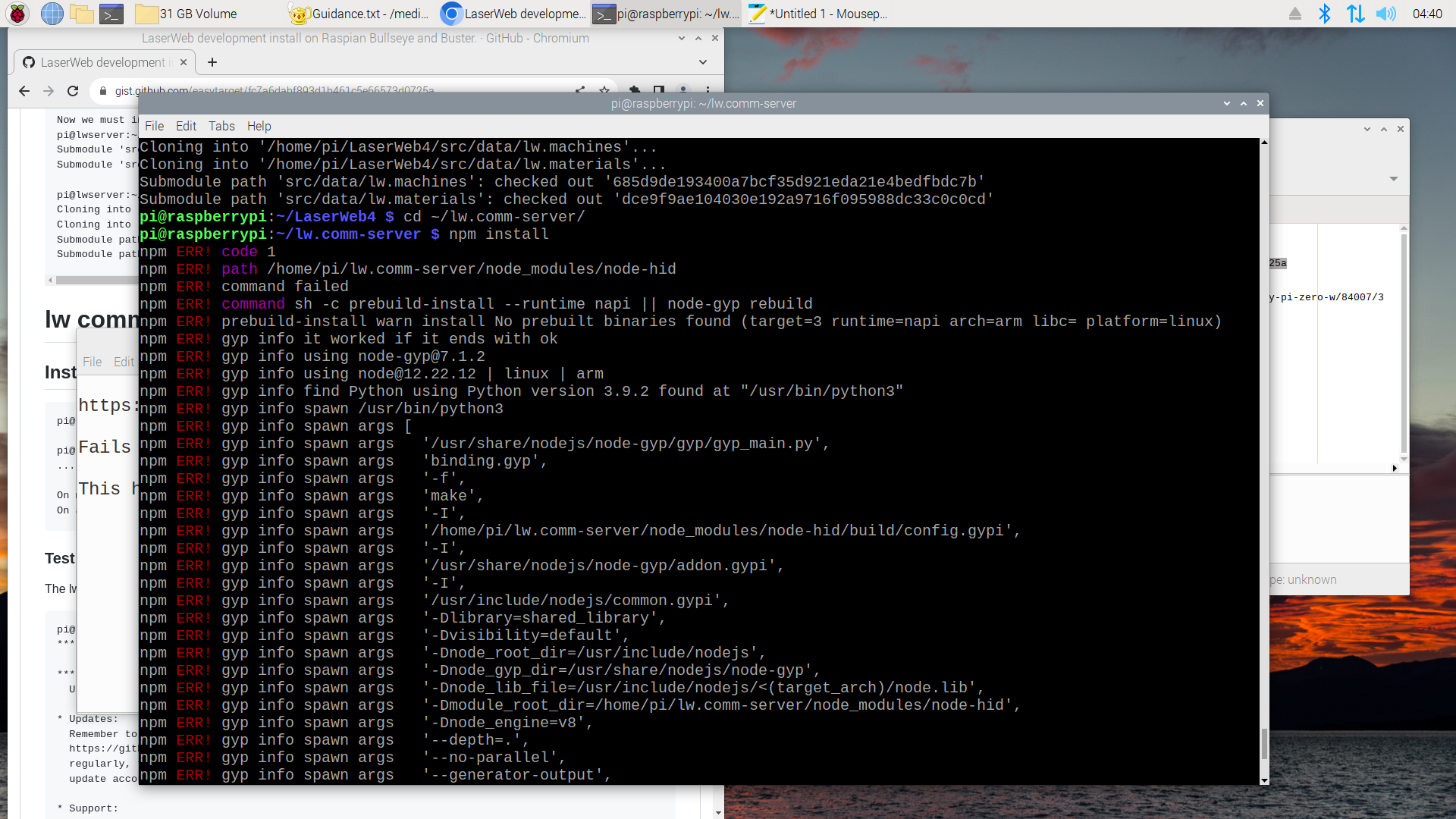Launch the web browser globe icon

click(52, 14)
